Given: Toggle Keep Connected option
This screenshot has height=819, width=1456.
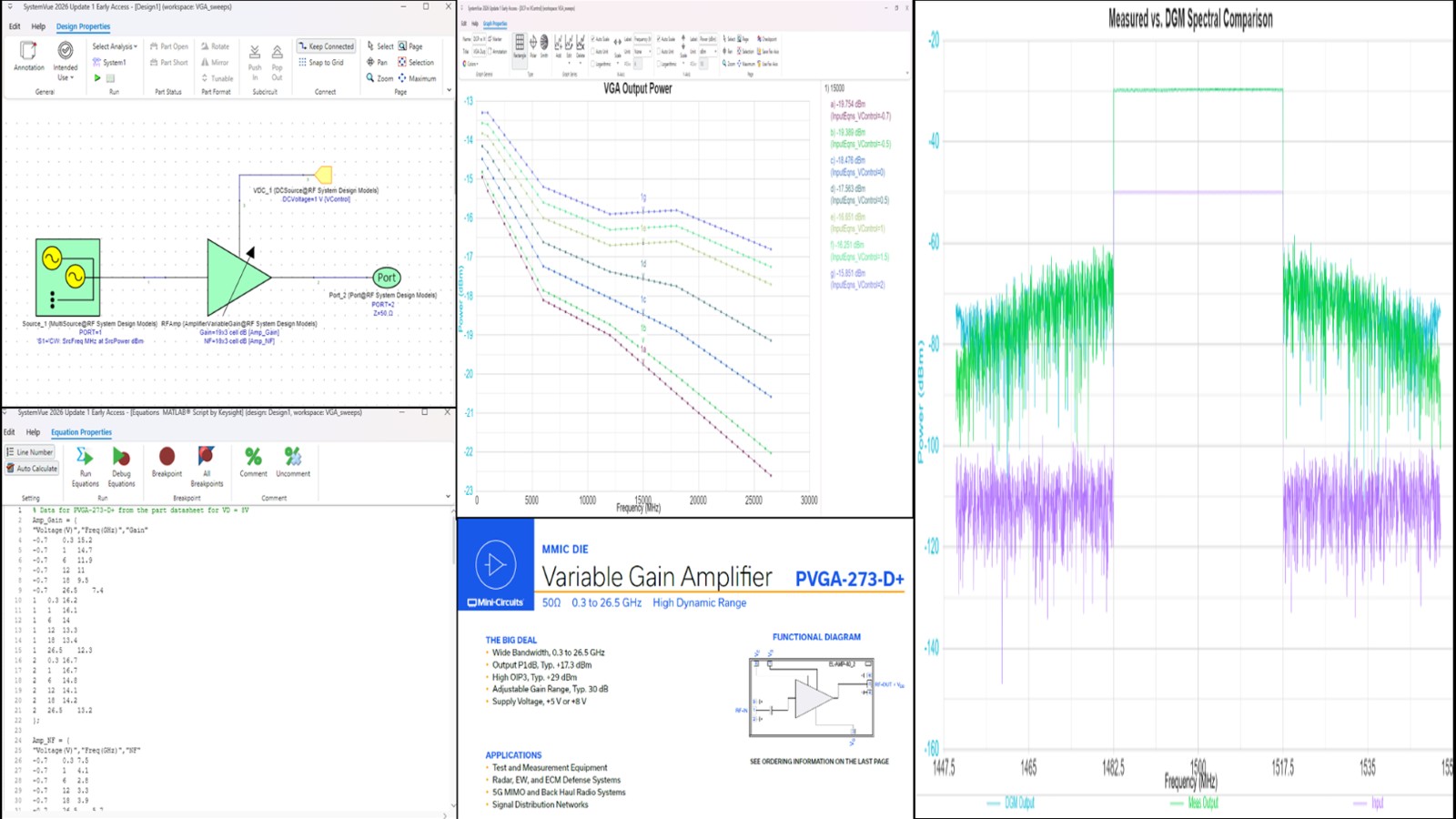Looking at the screenshot, I should coord(326,46).
